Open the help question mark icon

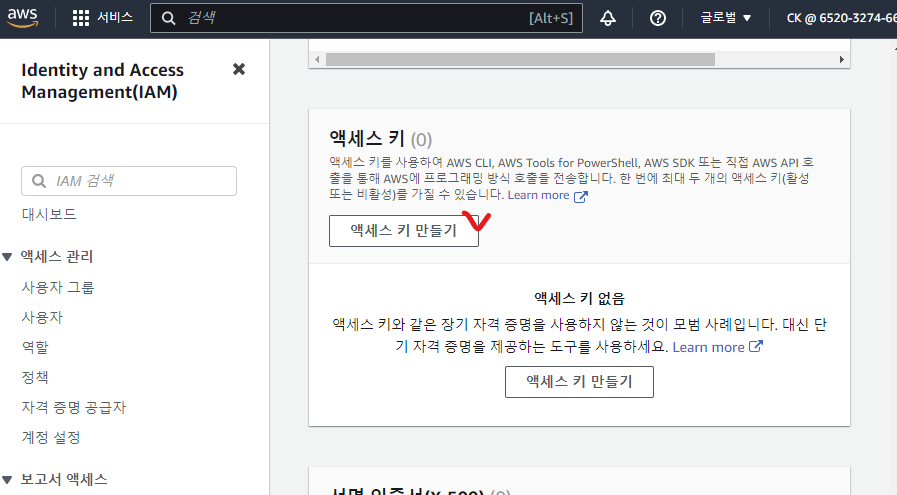658,18
